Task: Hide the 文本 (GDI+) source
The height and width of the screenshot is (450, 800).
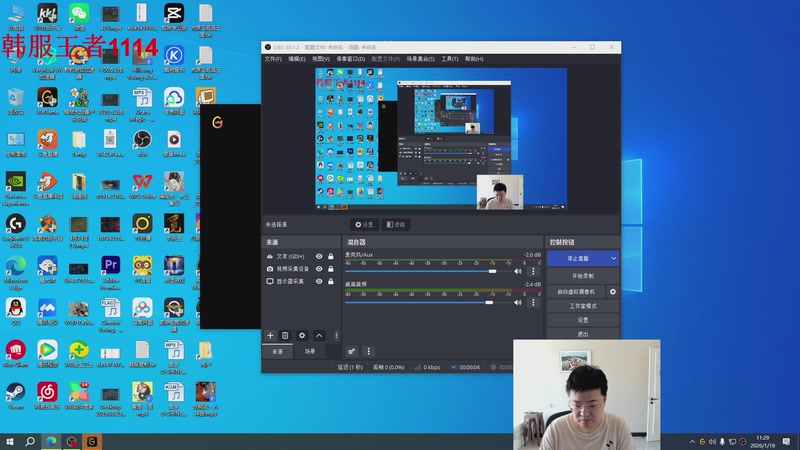Action: [x=319, y=256]
